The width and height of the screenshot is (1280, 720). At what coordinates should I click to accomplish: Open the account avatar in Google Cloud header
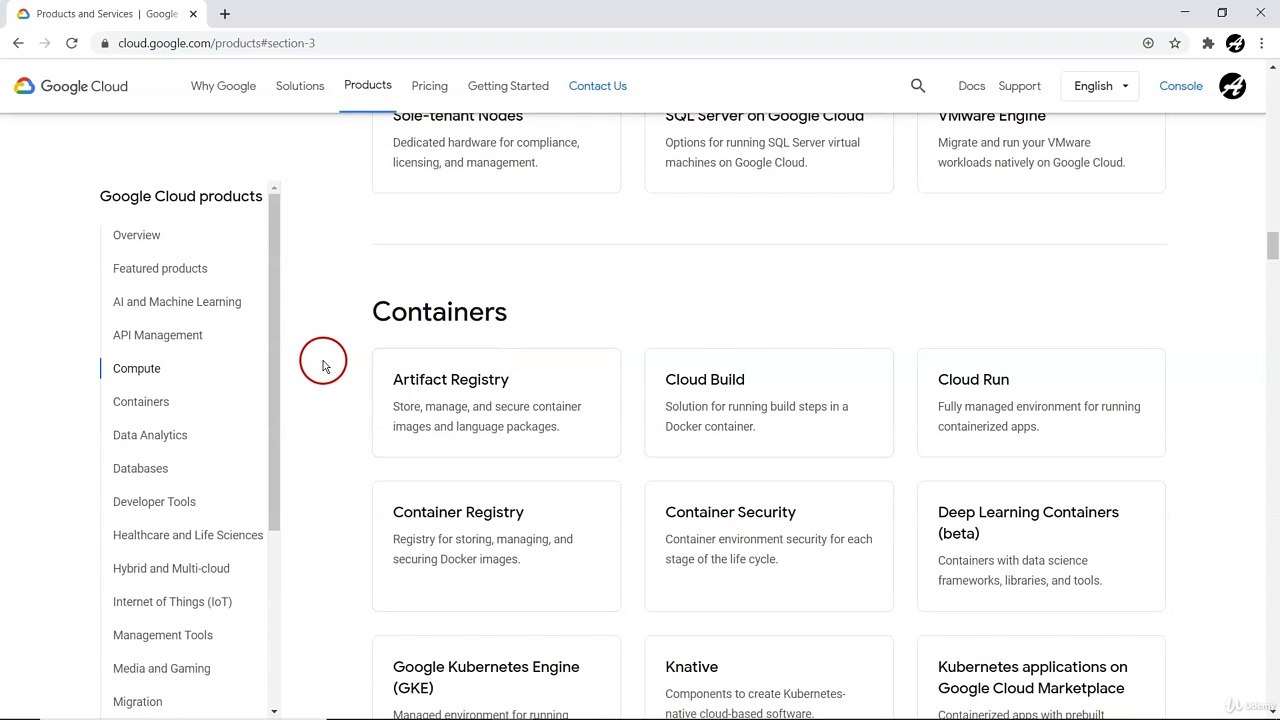coord(1232,86)
